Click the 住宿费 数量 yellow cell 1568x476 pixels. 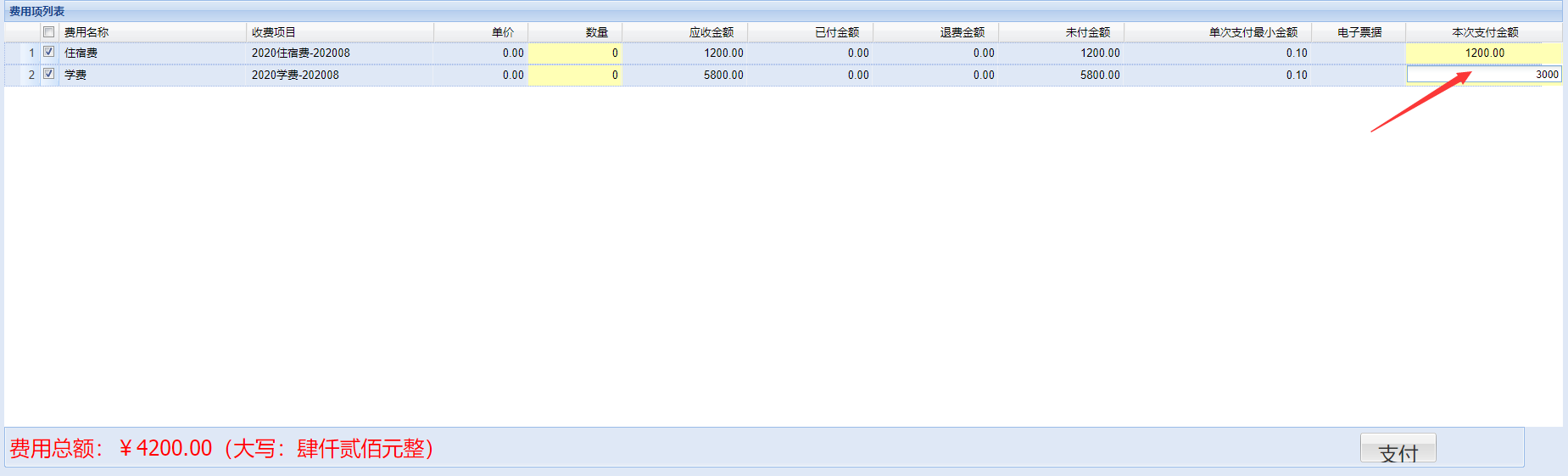pyautogui.click(x=575, y=53)
